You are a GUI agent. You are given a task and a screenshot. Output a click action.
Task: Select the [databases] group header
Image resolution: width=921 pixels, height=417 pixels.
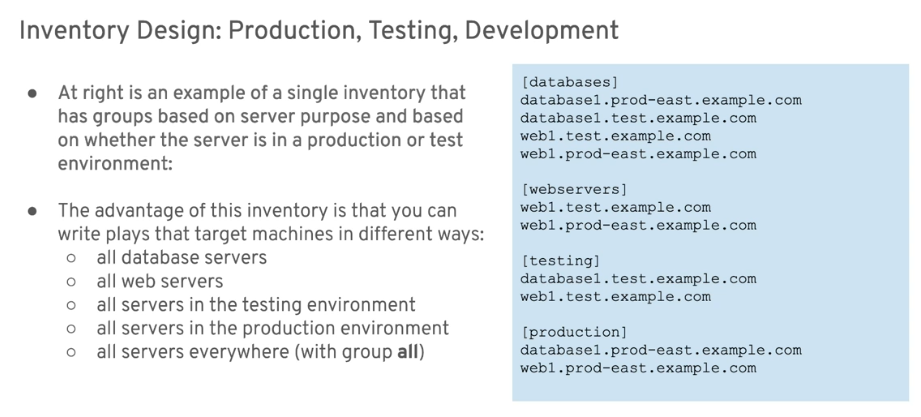click(x=569, y=82)
